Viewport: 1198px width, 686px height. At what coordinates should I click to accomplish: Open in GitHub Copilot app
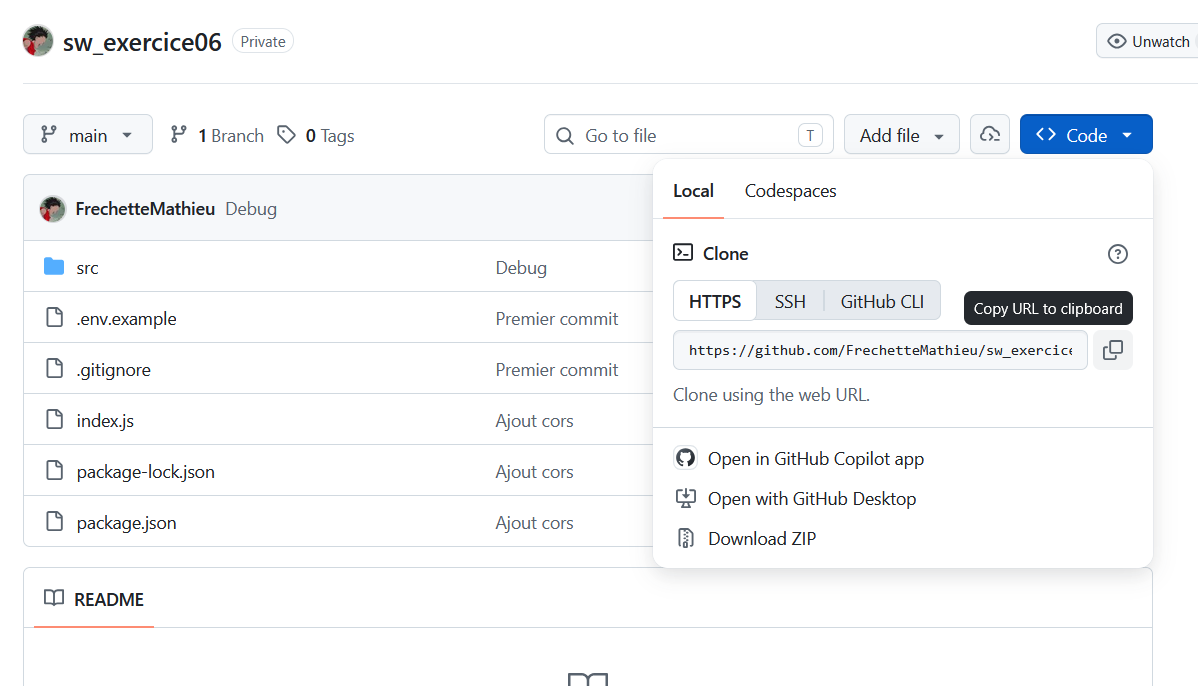(815, 458)
